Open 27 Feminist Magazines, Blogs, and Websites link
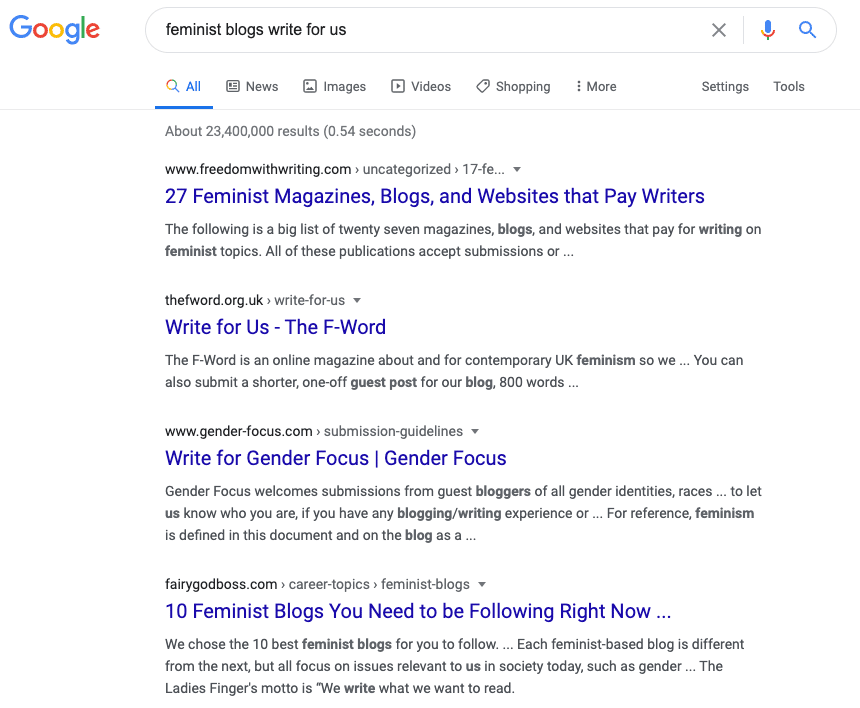860x708 pixels. coord(434,196)
